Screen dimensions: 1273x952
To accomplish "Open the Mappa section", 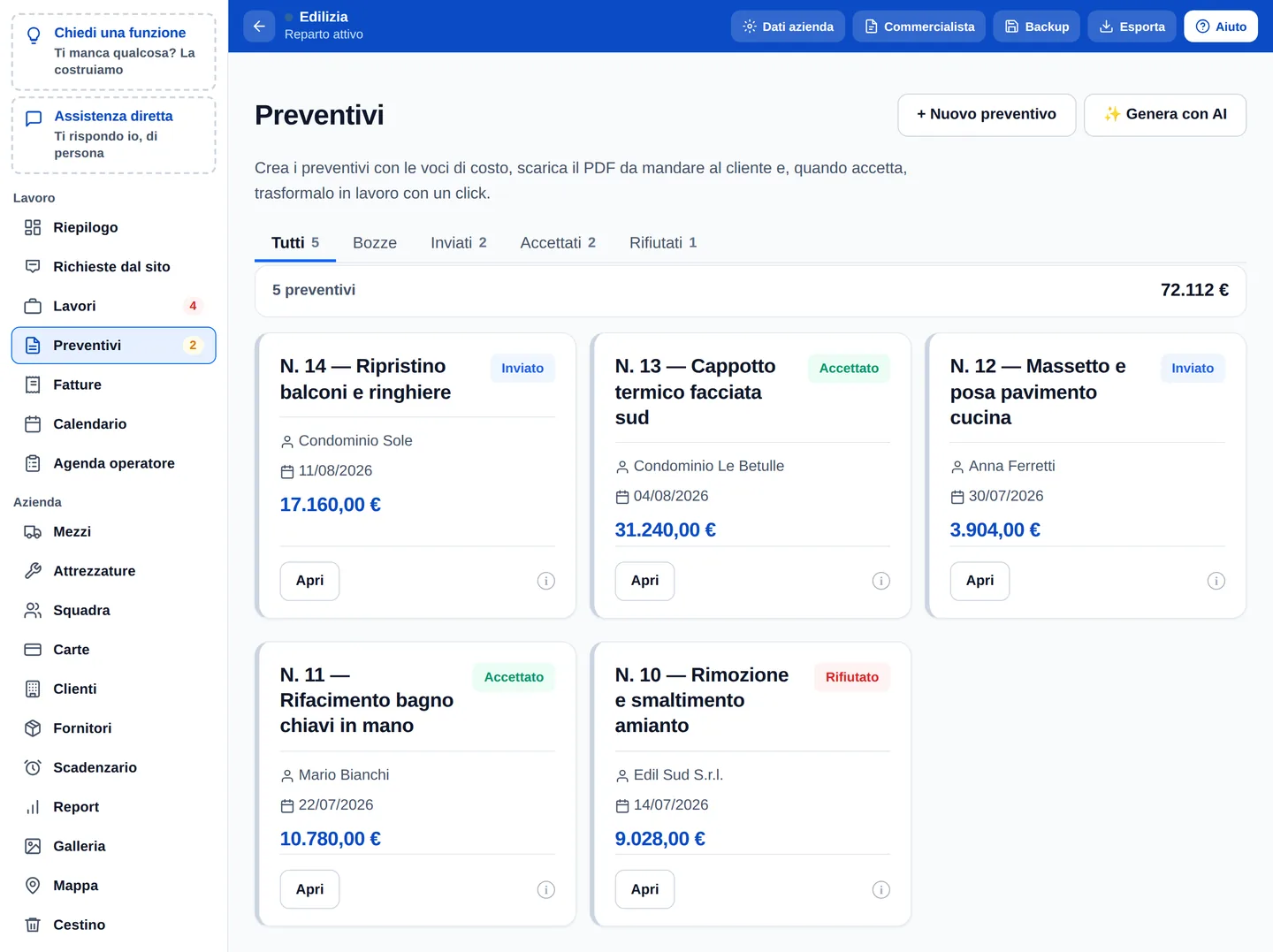I will click(x=113, y=886).
